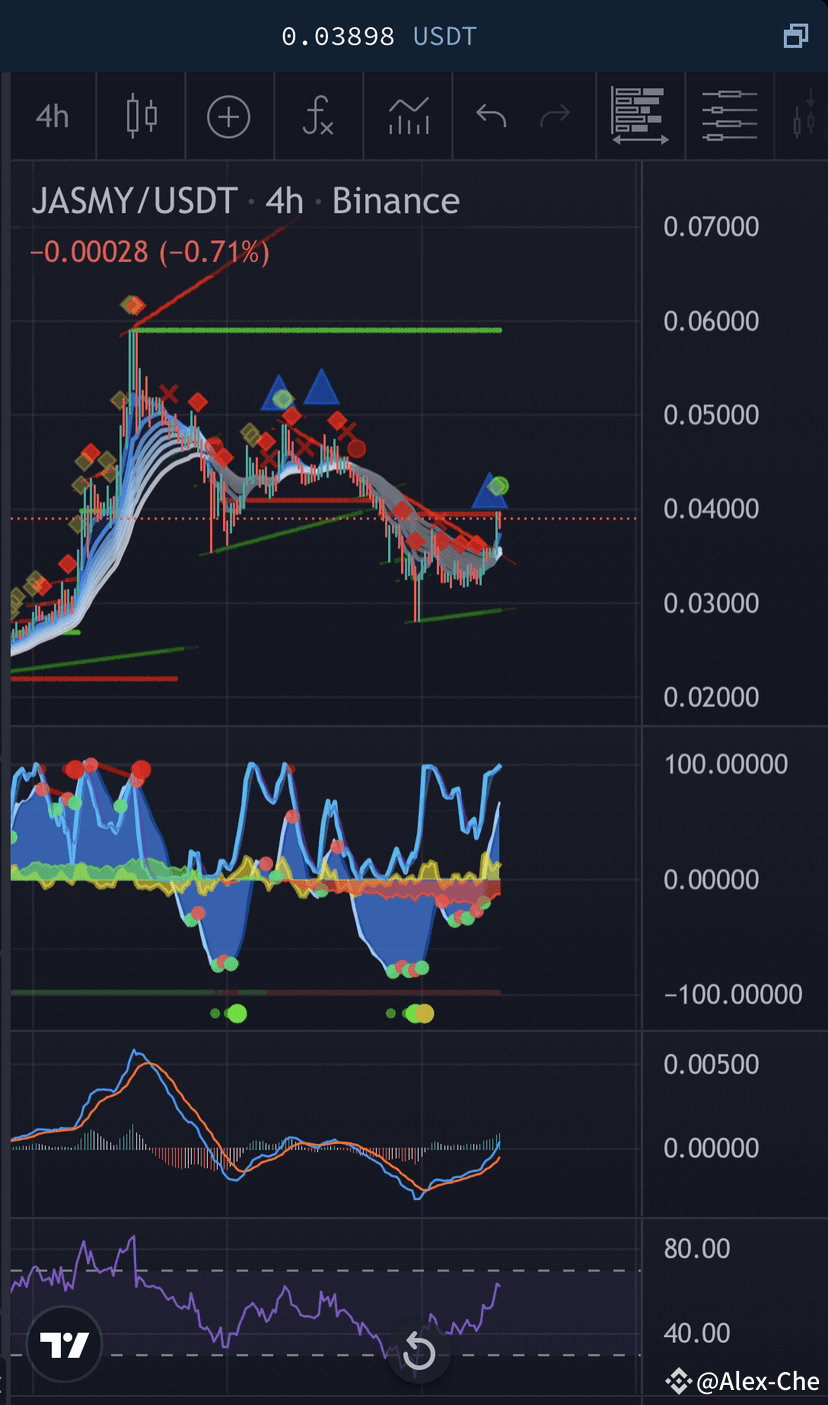This screenshot has width=828, height=1405.
Task: Click the redo arrow in the toolbar
Action: 556,116
